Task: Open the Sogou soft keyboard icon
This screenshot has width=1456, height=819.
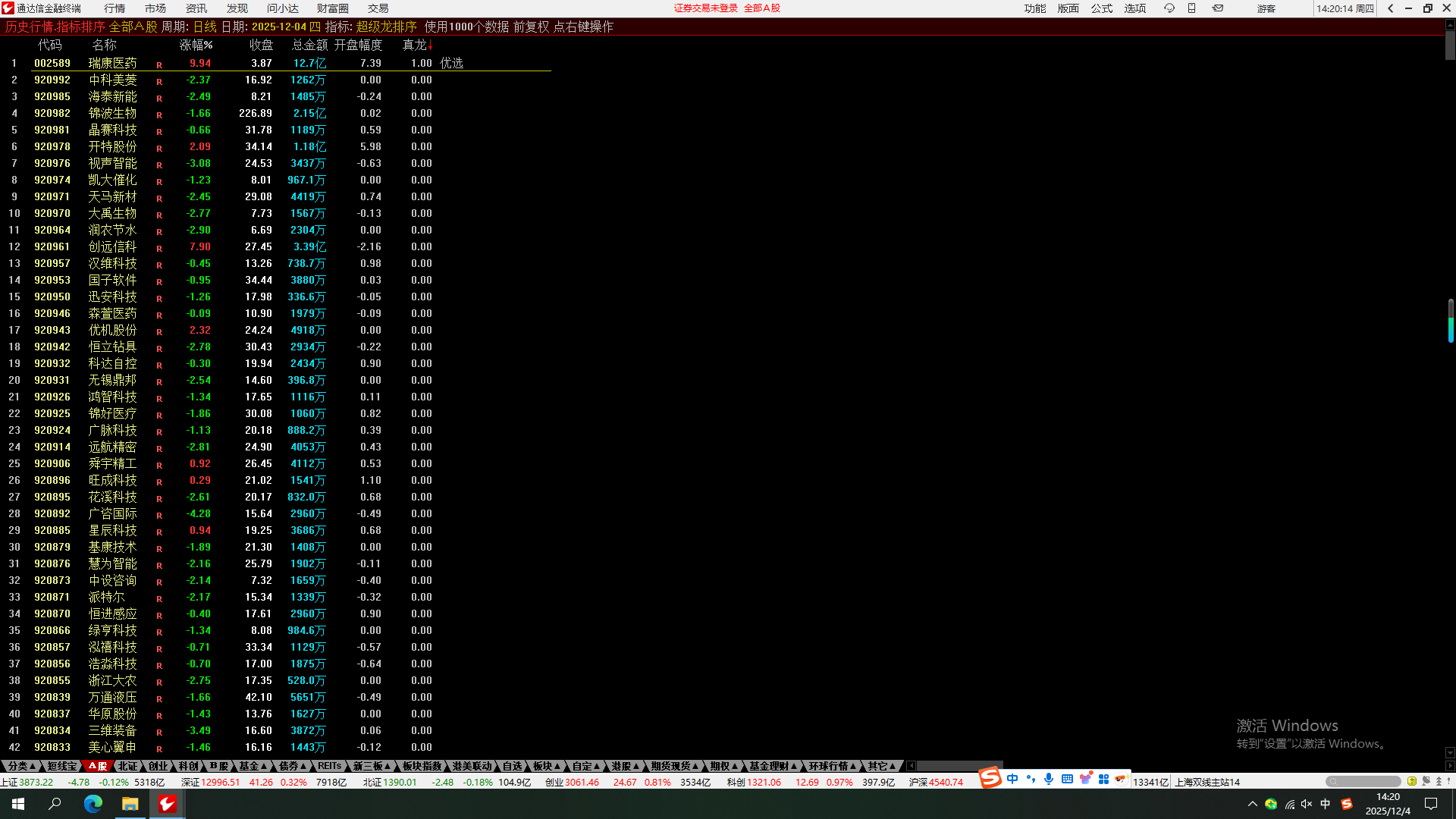Action: tap(1067, 779)
